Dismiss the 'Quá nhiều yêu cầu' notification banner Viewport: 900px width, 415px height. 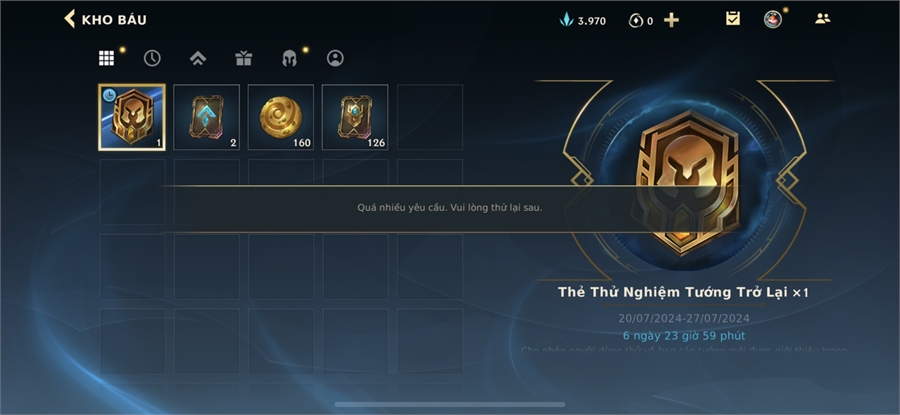449,208
